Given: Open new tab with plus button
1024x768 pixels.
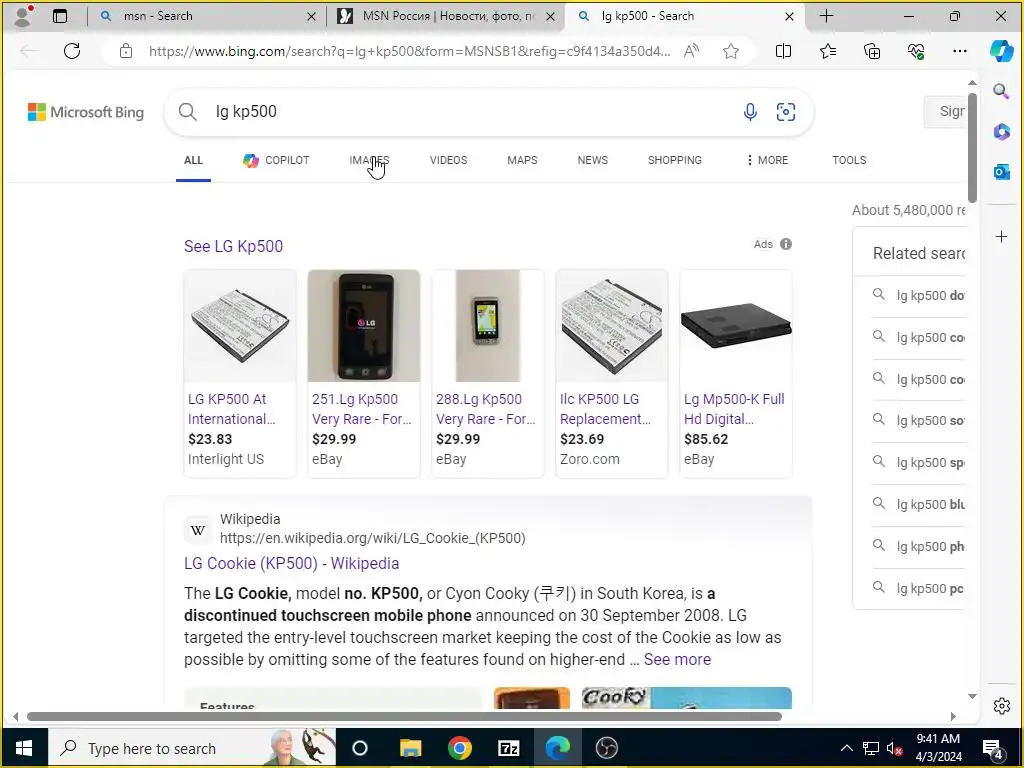Looking at the screenshot, I should coord(826,16).
